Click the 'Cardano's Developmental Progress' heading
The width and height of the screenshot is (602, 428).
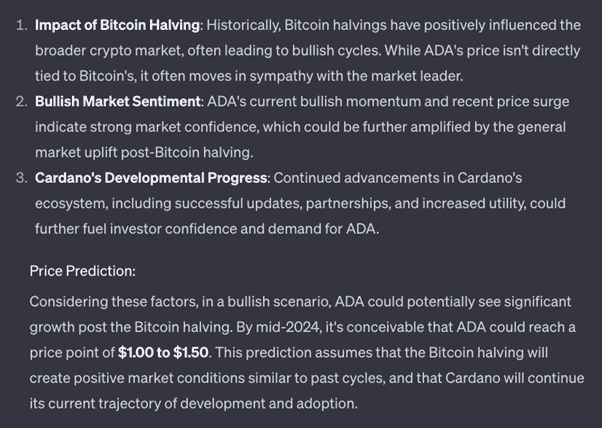[151, 178]
